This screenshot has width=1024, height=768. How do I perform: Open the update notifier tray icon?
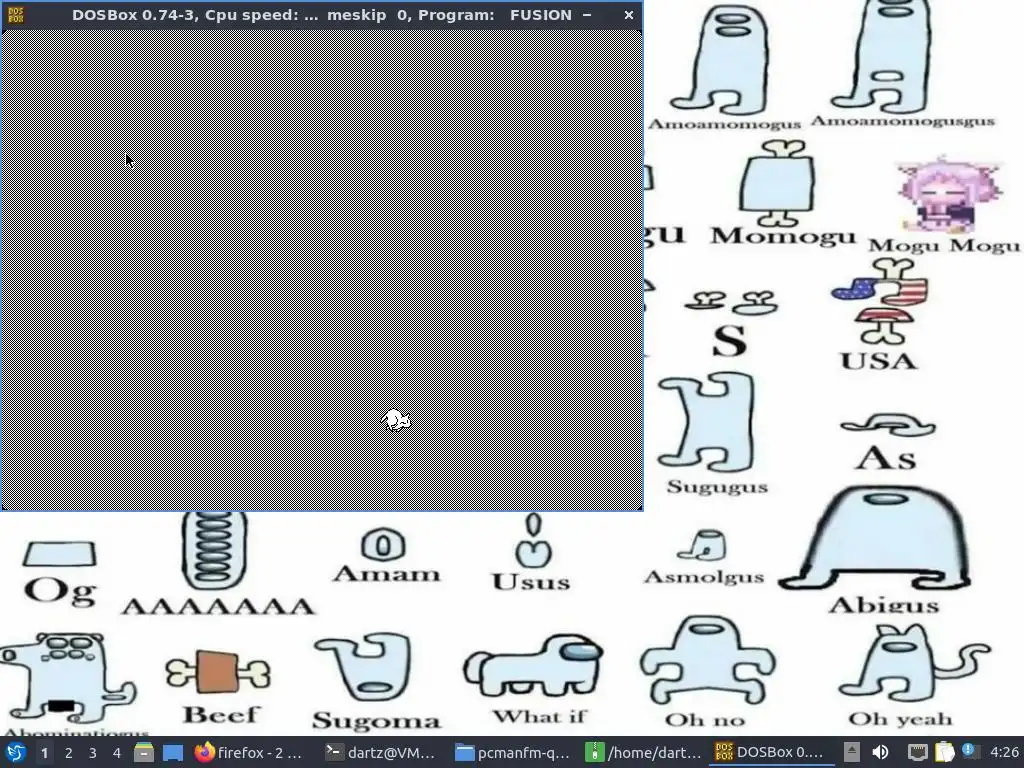(970, 752)
